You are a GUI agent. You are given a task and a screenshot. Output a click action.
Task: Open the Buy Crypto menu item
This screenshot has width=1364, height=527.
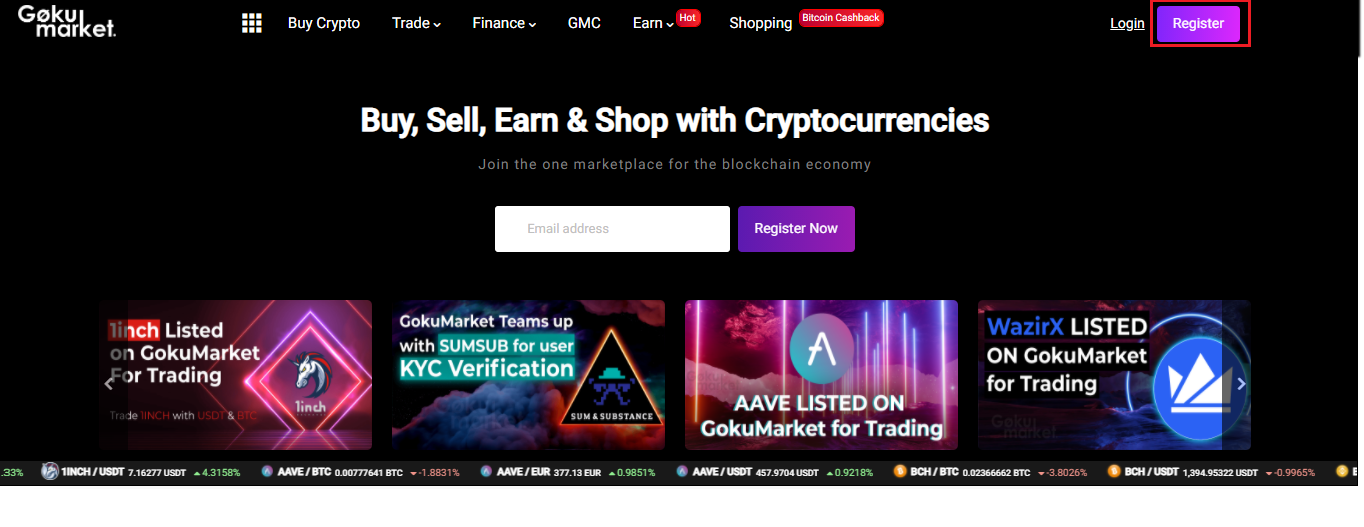[x=324, y=23]
